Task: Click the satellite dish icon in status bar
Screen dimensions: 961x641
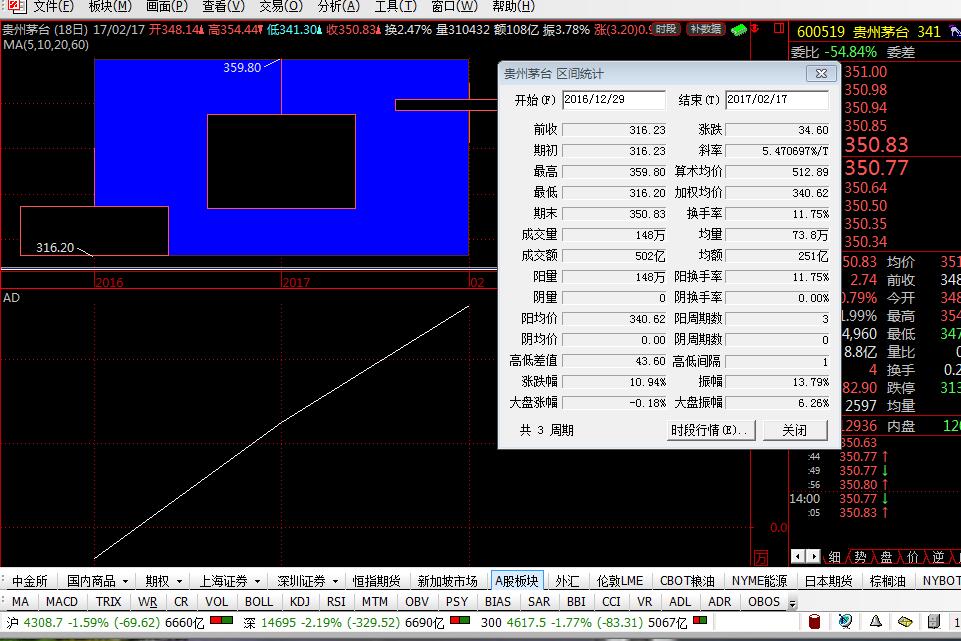Action: [x=845, y=622]
